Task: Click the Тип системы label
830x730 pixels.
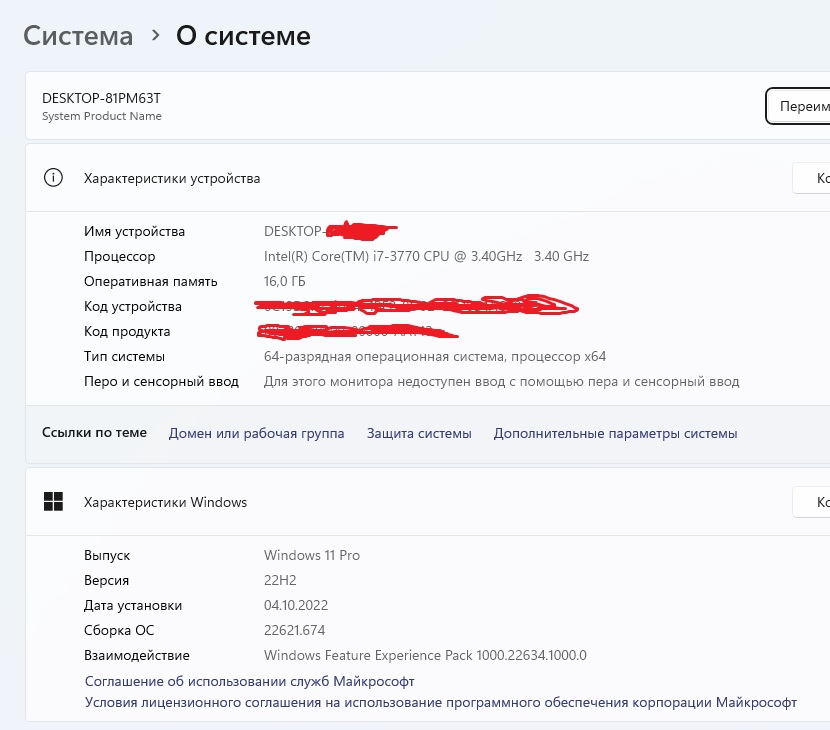Action: coord(124,356)
